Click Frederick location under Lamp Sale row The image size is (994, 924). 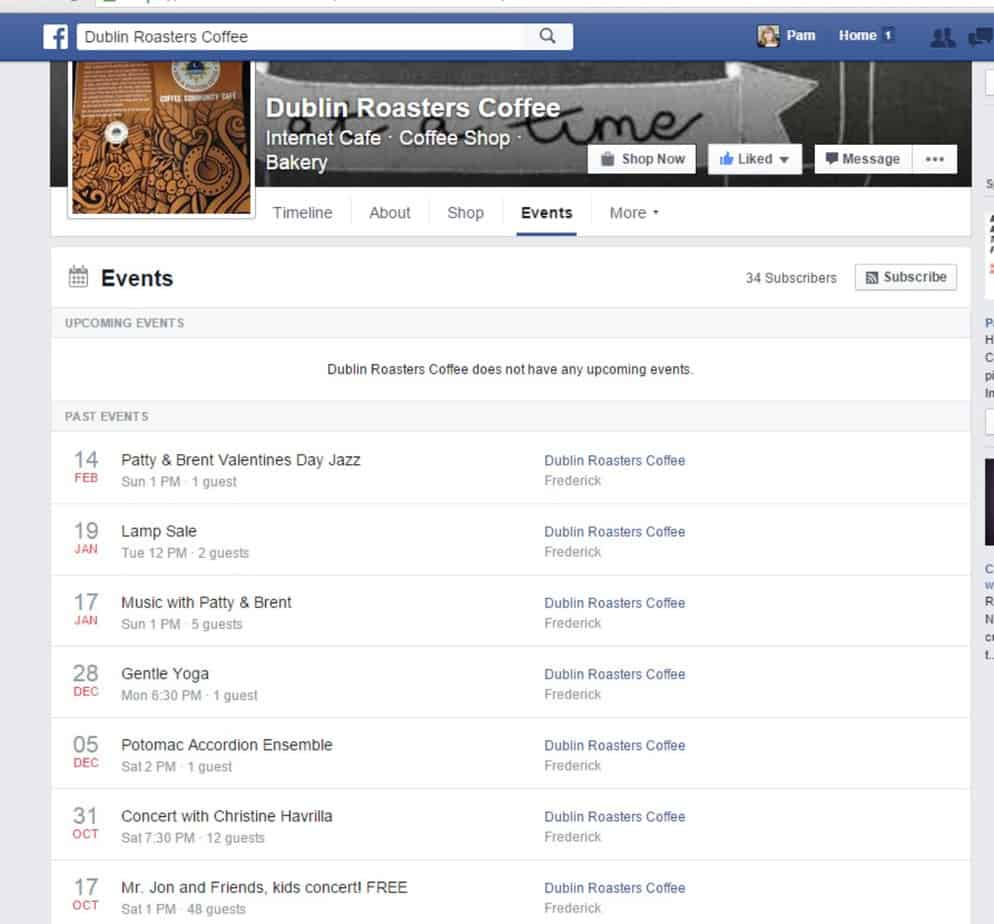tap(572, 552)
